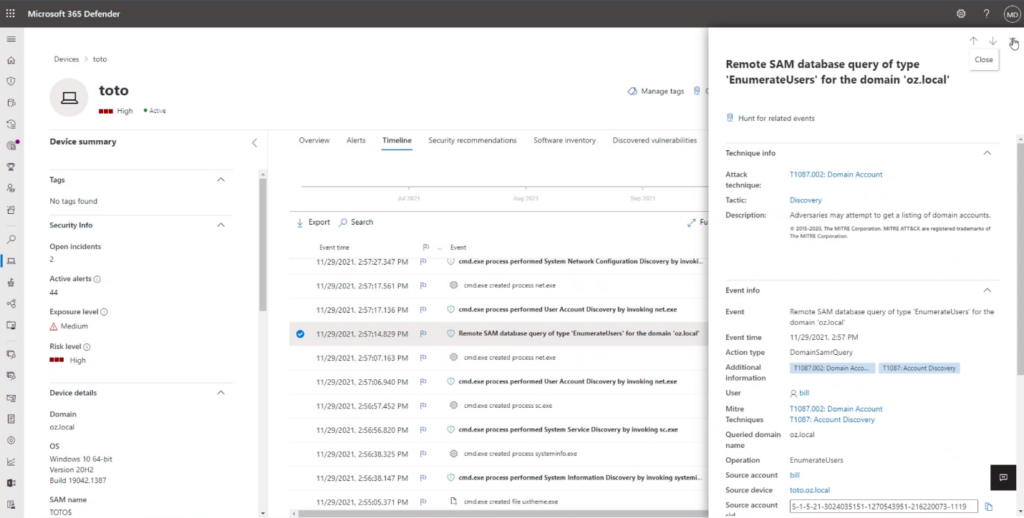Go to next event with the down arrow
The image size is (1024, 518).
click(x=993, y=40)
